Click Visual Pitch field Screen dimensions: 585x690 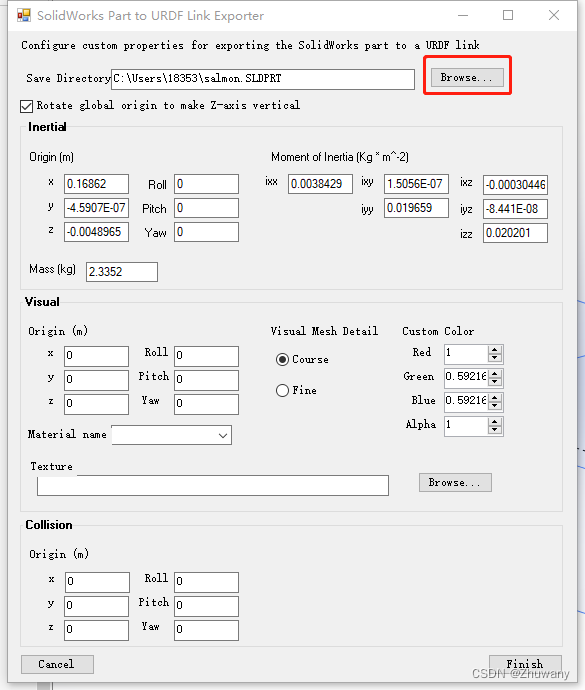pyautogui.click(x=206, y=380)
